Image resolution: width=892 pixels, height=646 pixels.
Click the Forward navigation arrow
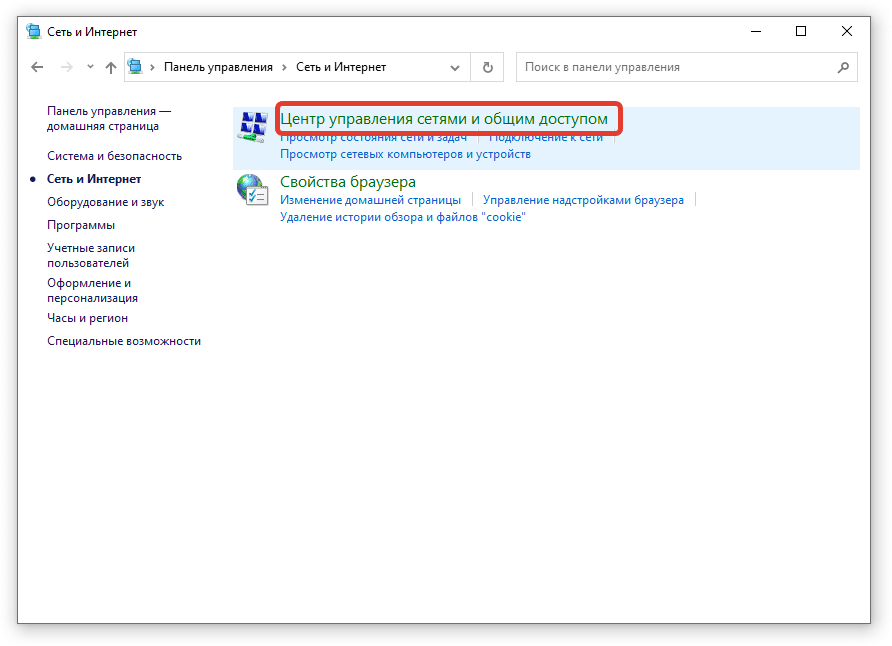pos(67,67)
